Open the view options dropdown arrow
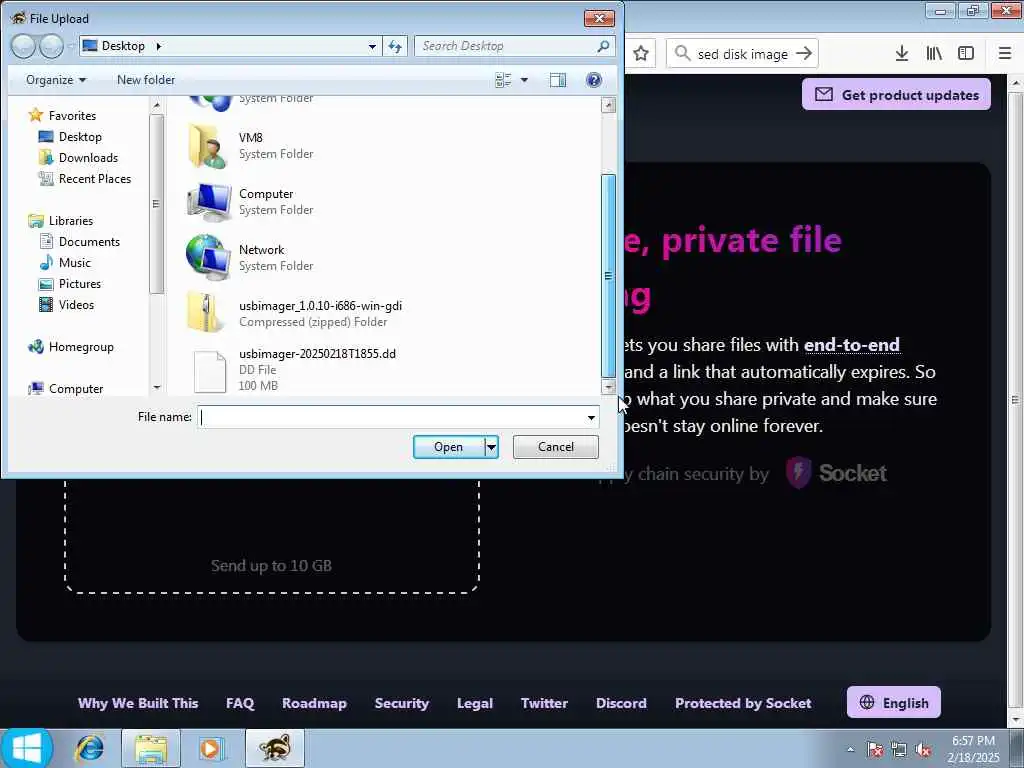1024x768 pixels. coord(524,80)
